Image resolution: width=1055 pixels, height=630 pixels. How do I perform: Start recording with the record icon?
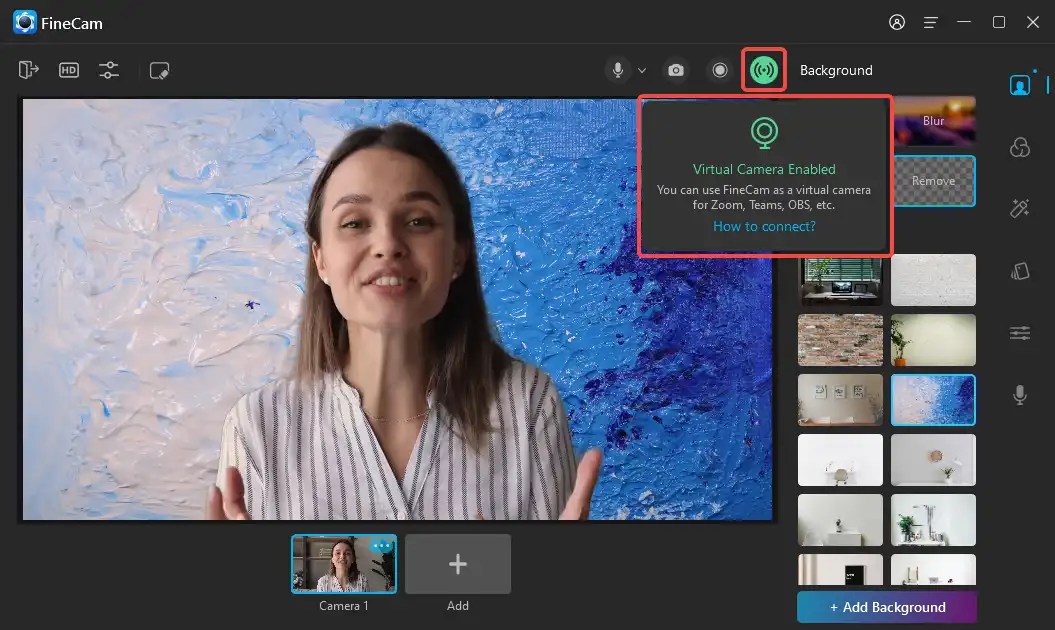click(x=720, y=70)
